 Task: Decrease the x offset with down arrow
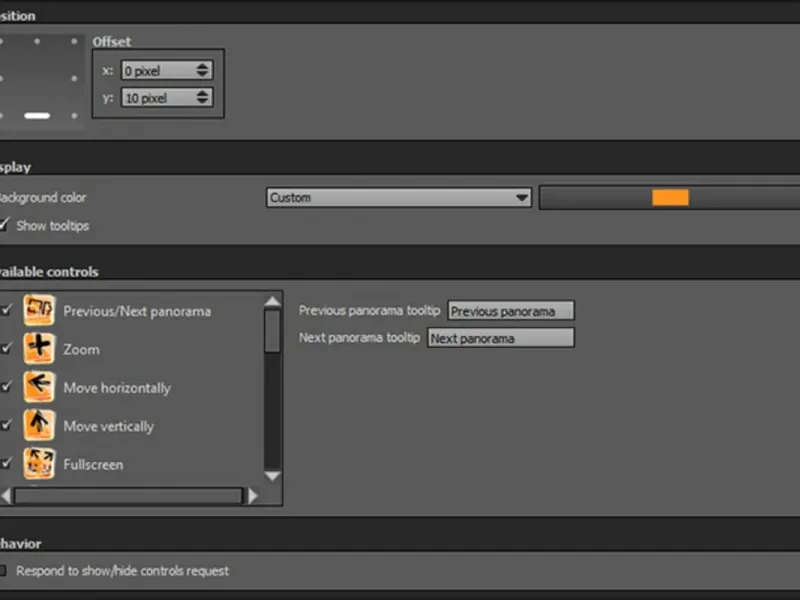203,74
